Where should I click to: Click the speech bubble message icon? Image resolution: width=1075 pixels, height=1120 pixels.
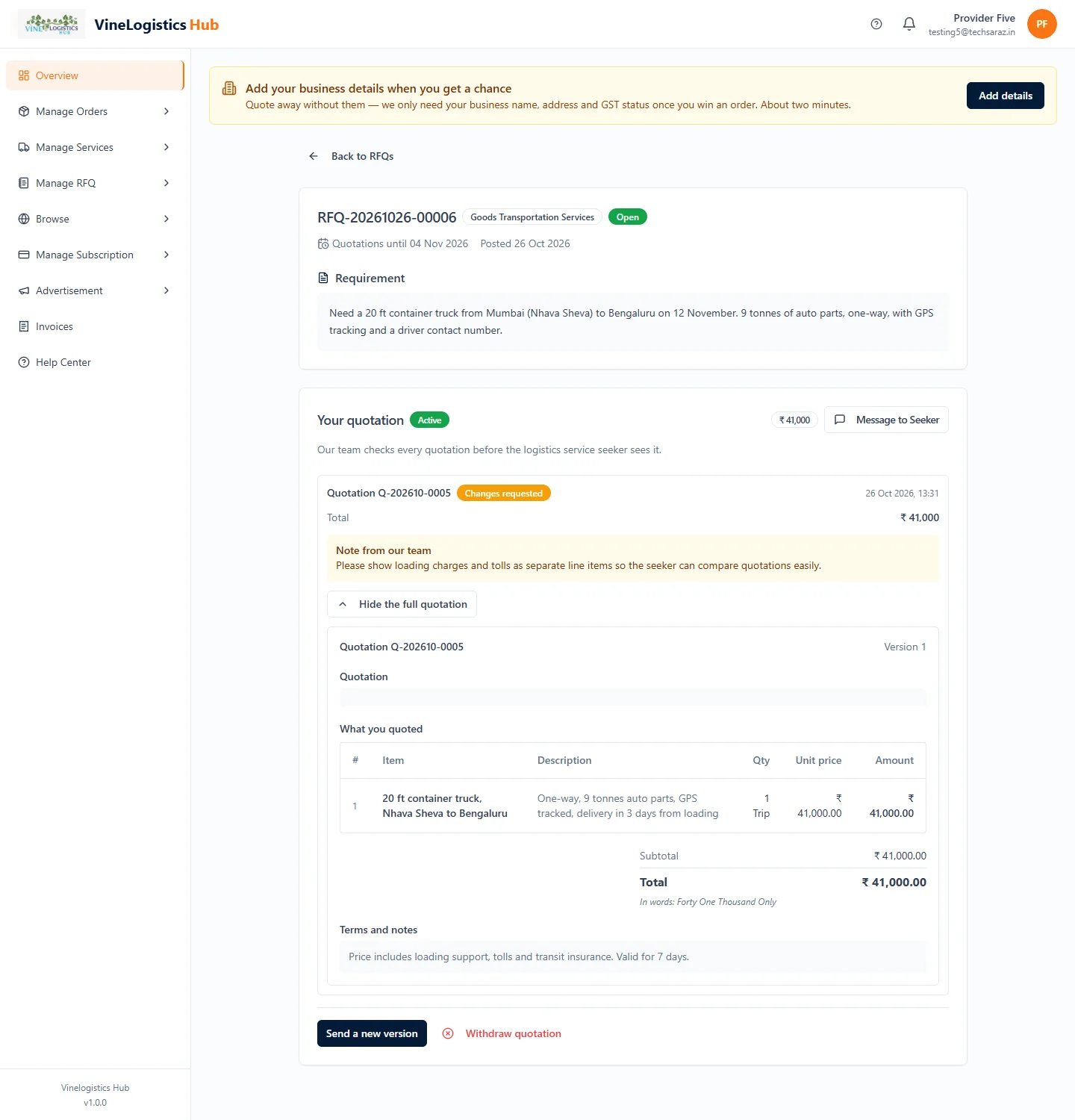(x=840, y=420)
